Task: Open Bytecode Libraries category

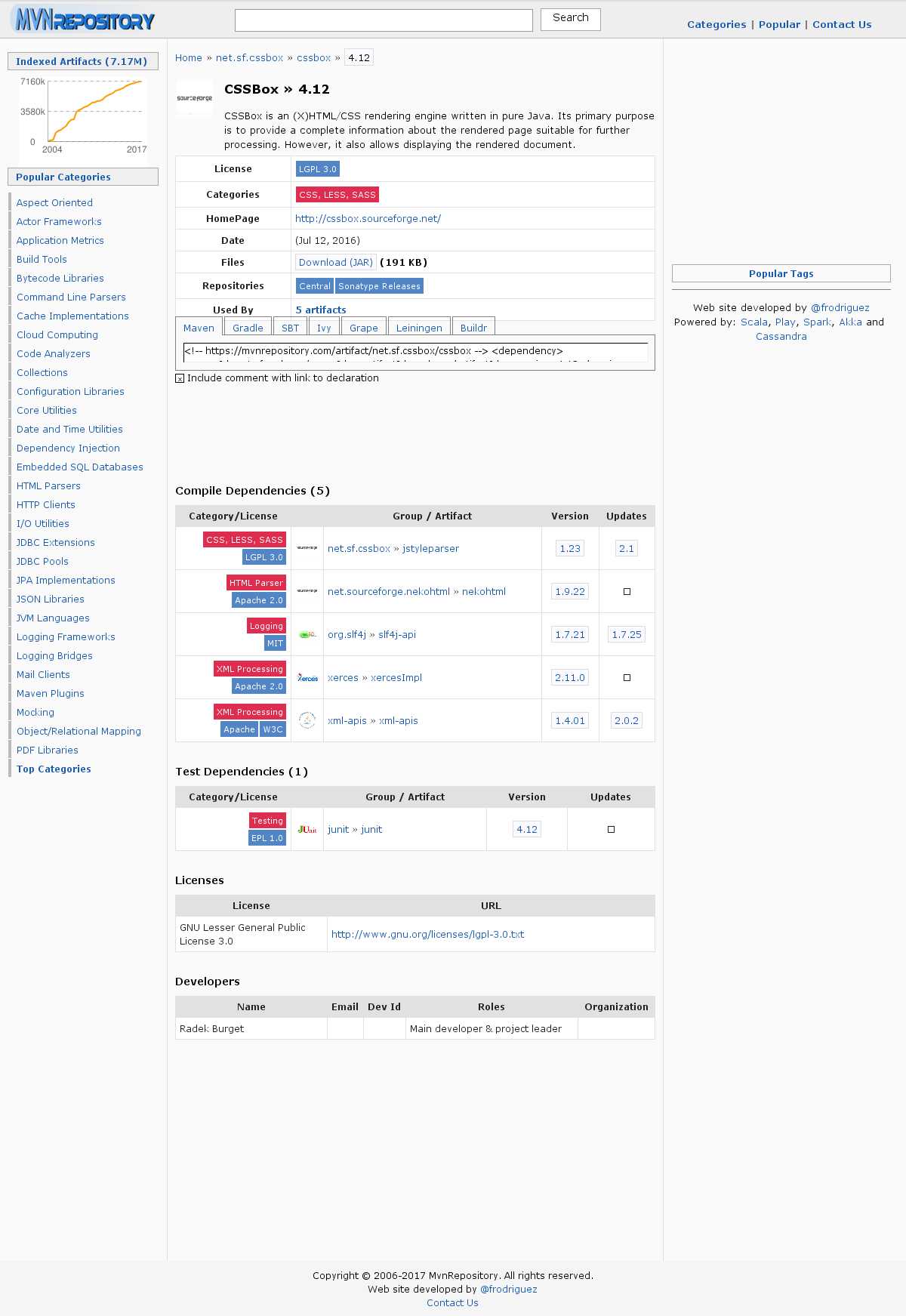Action: pos(60,279)
